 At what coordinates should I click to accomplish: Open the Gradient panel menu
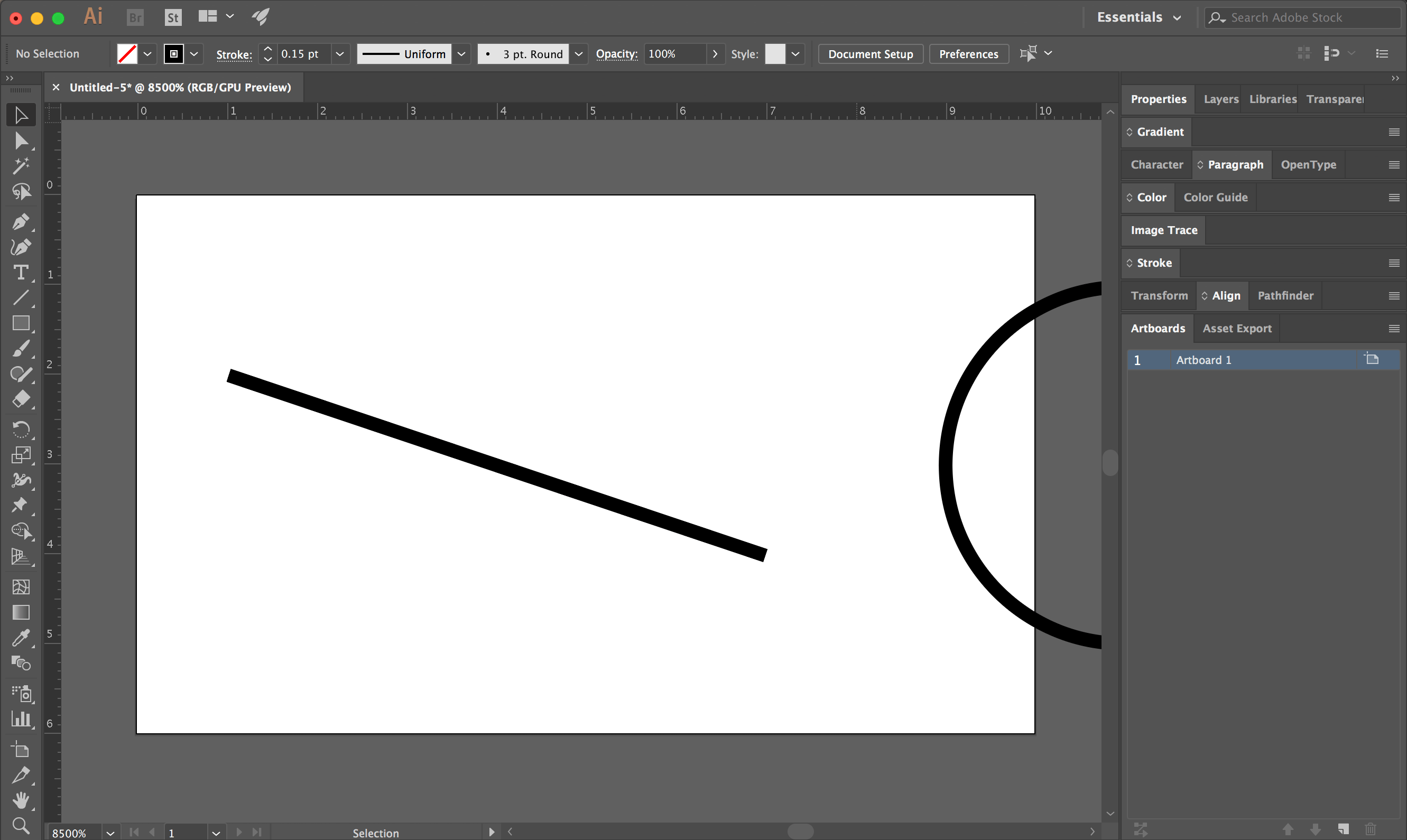tap(1394, 132)
